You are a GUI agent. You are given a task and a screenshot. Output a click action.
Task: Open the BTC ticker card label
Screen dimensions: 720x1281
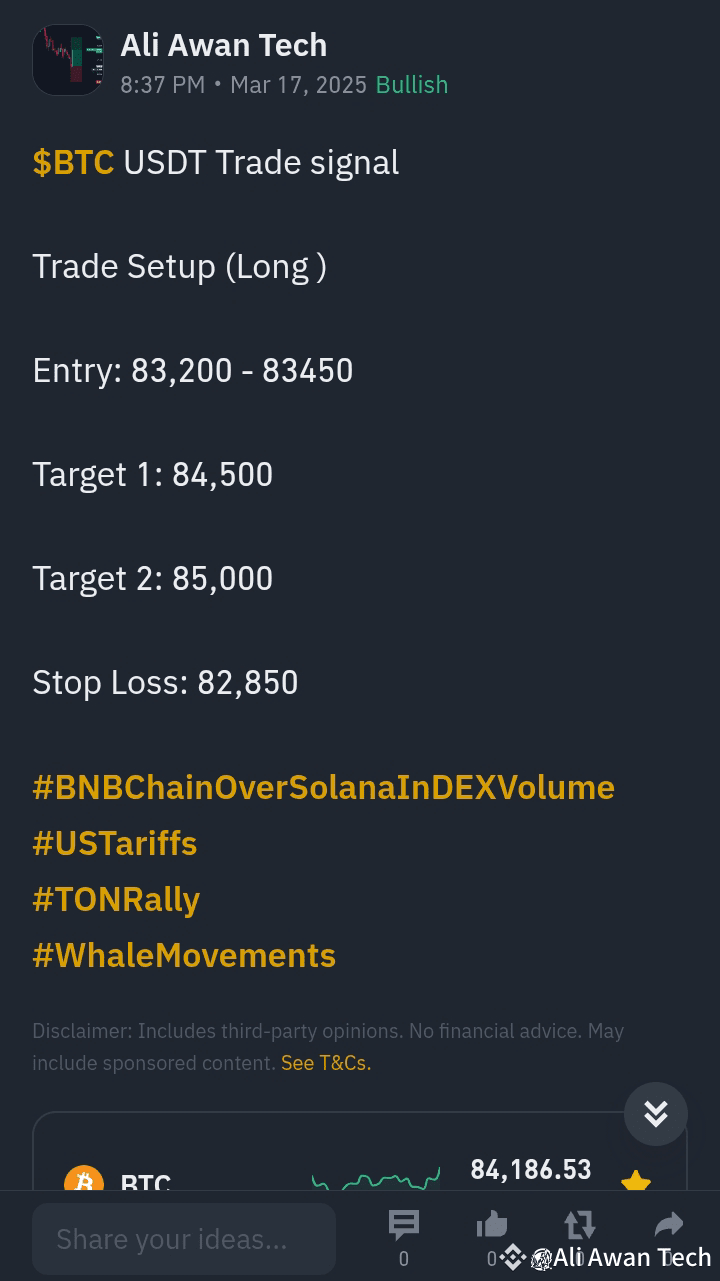(x=146, y=1183)
